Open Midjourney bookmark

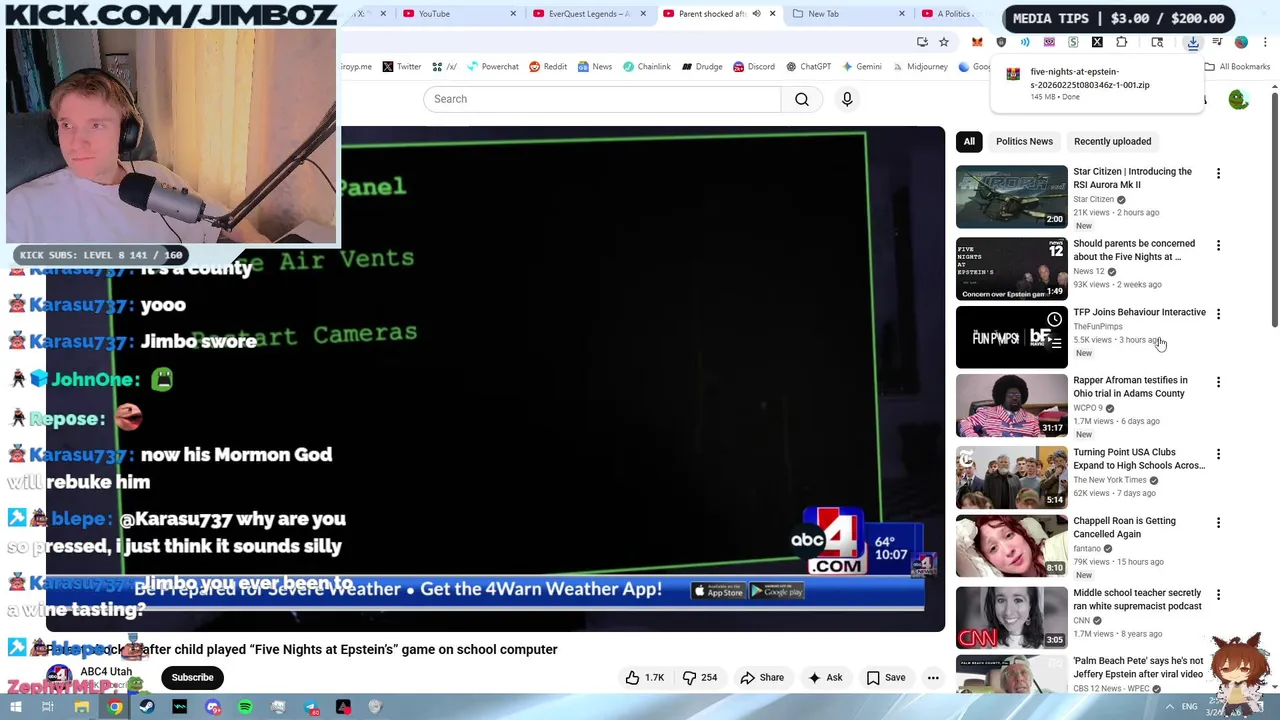point(919,67)
